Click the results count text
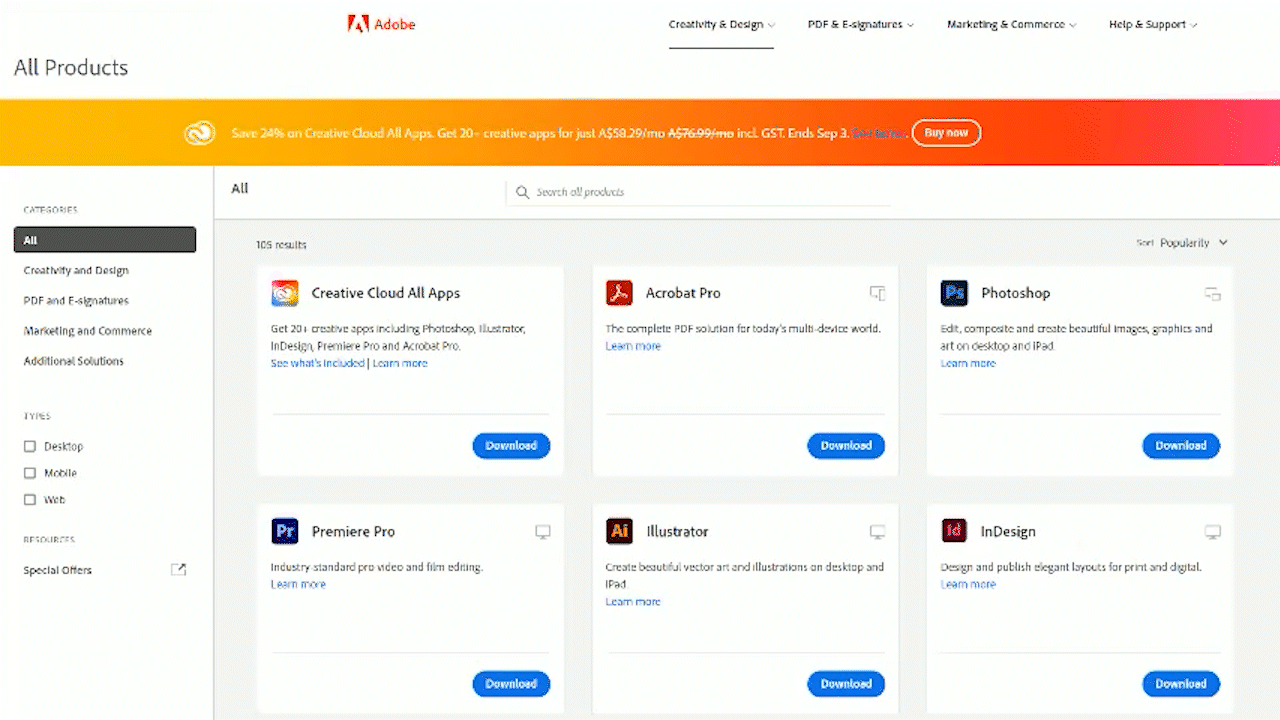This screenshot has width=1280, height=720. click(x=281, y=245)
